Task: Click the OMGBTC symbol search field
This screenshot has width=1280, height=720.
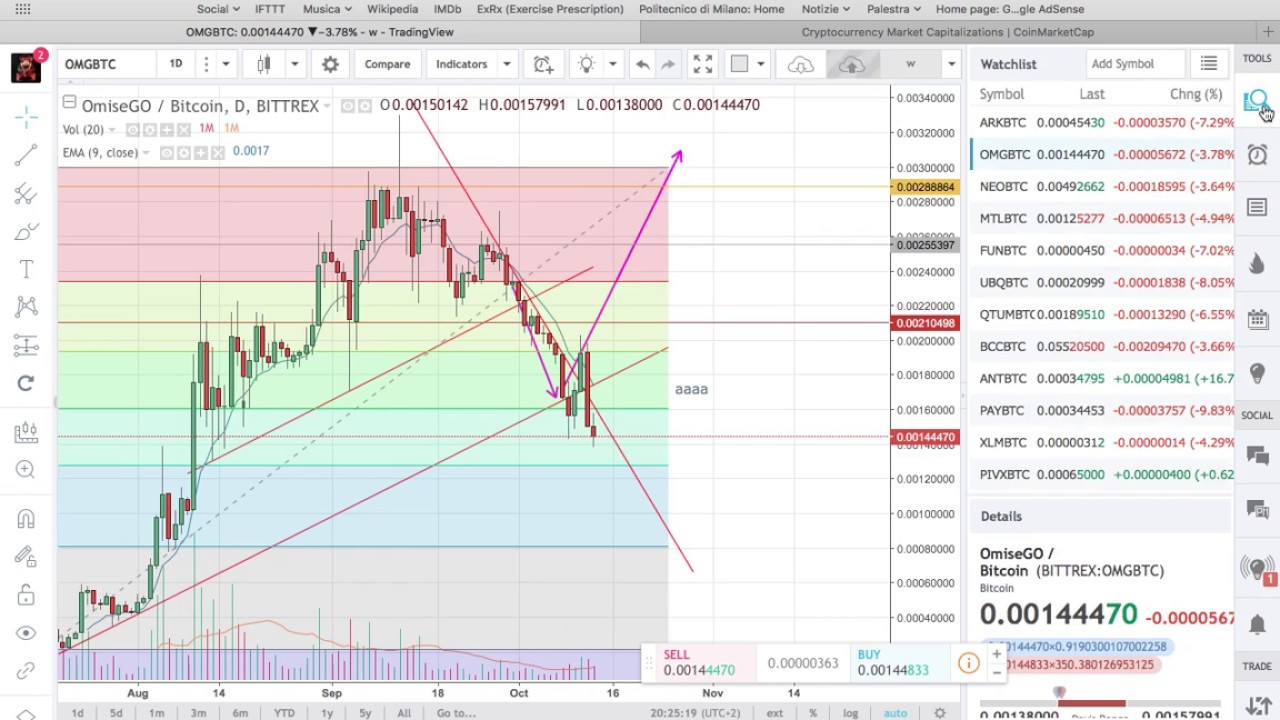Action: click(x=107, y=64)
